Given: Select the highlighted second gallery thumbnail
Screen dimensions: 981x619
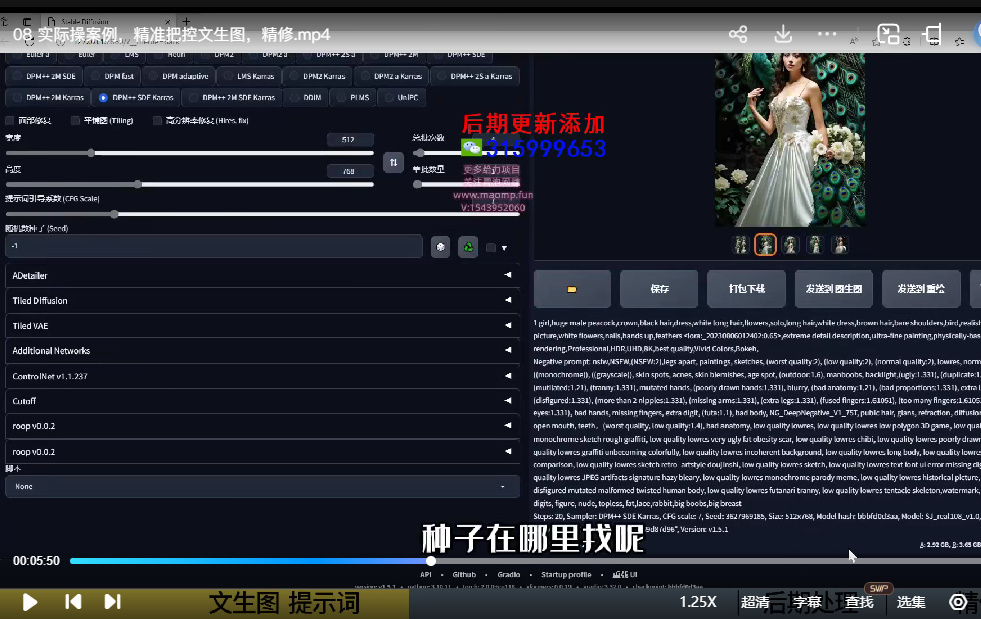Looking at the screenshot, I should pyautogui.click(x=765, y=245).
